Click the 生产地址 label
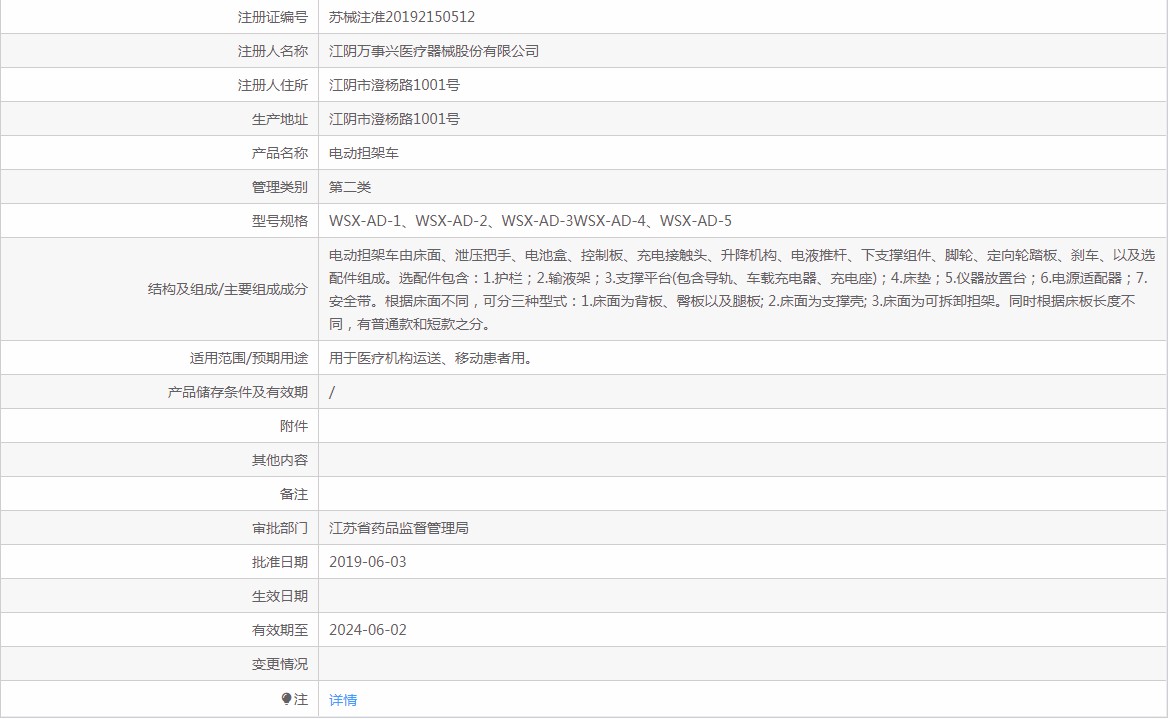 tap(280, 119)
